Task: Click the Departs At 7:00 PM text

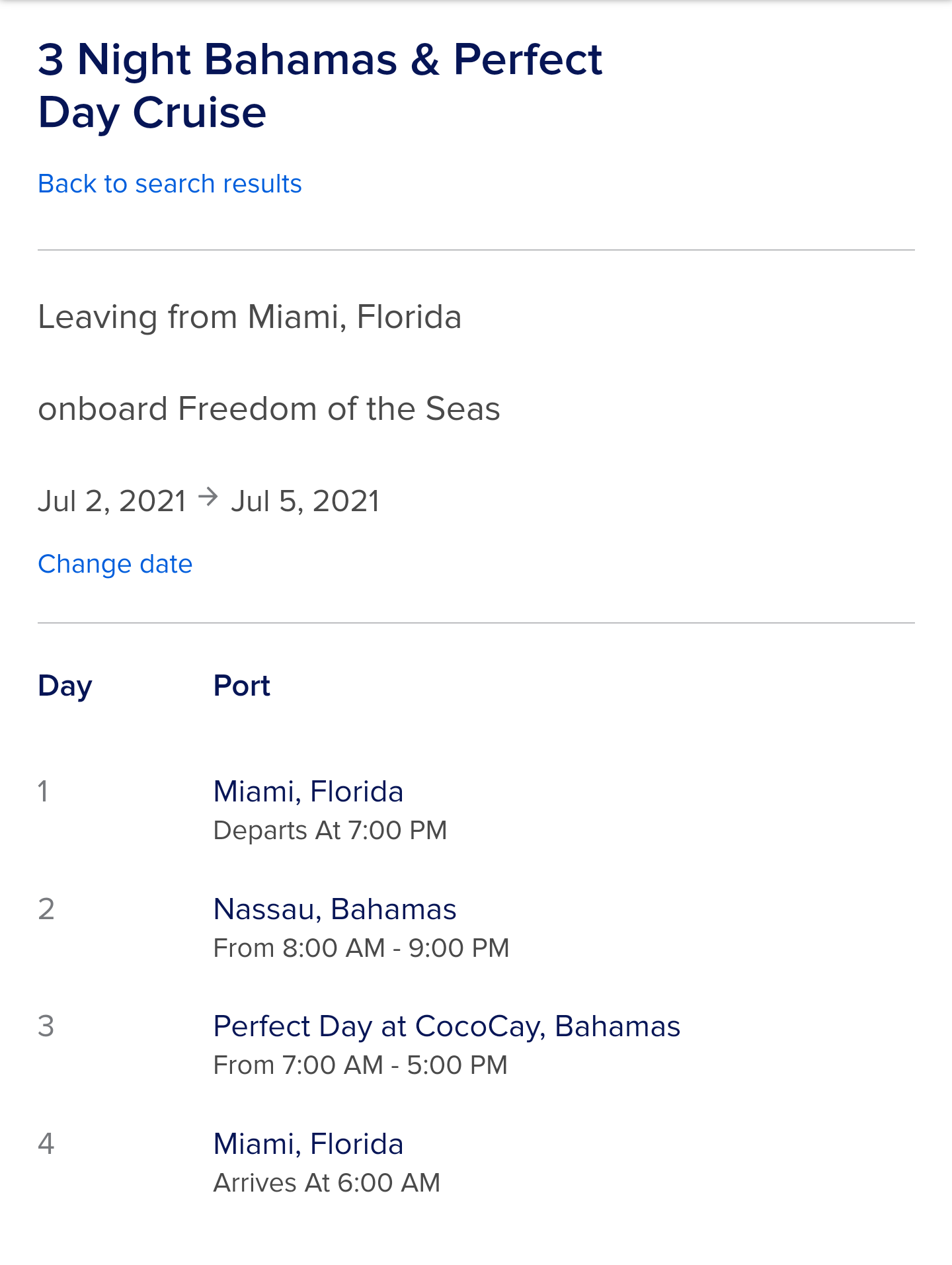Action: pyautogui.click(x=330, y=831)
